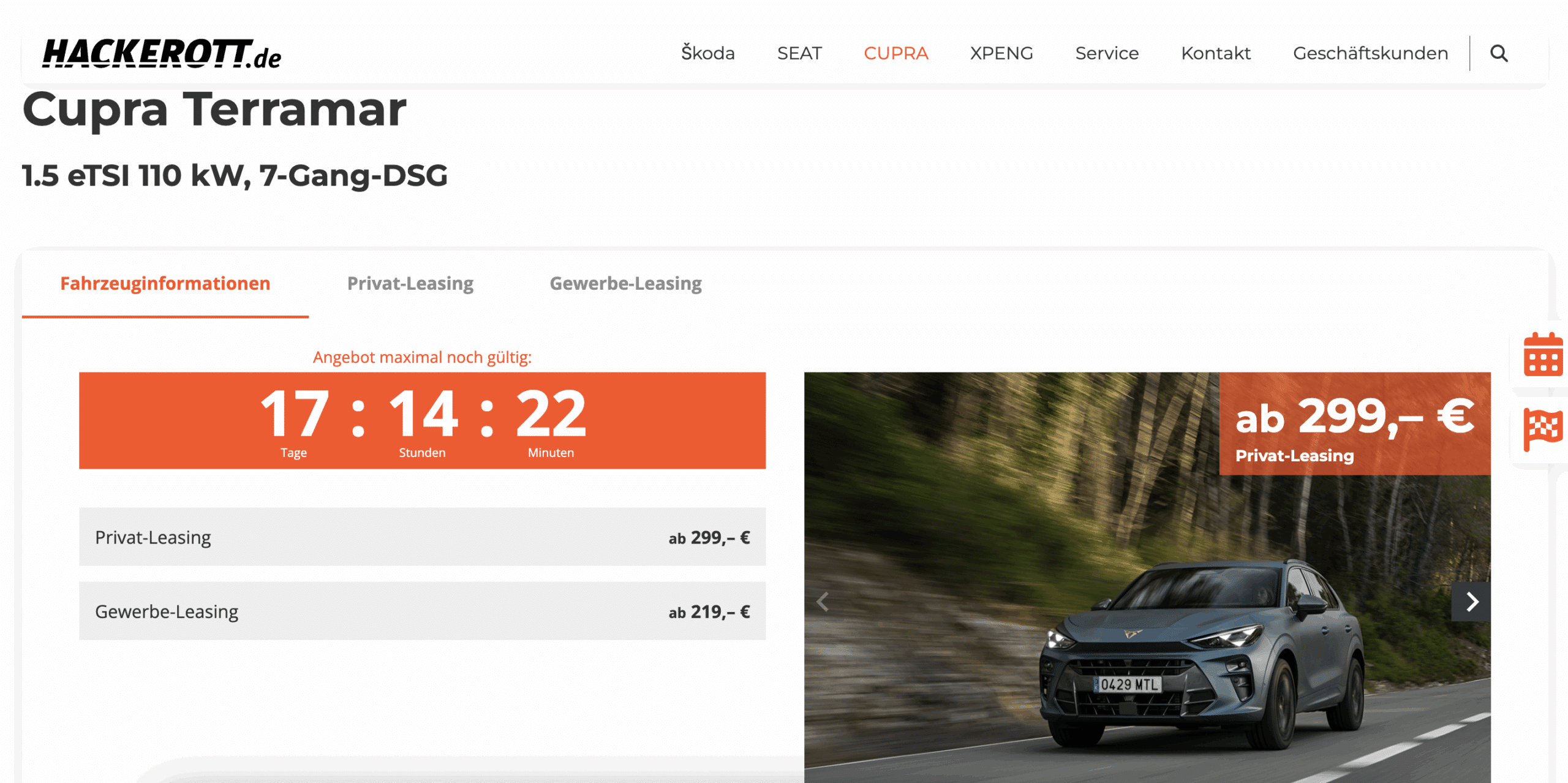Select the Fahrzeuginformationen tab

(165, 284)
